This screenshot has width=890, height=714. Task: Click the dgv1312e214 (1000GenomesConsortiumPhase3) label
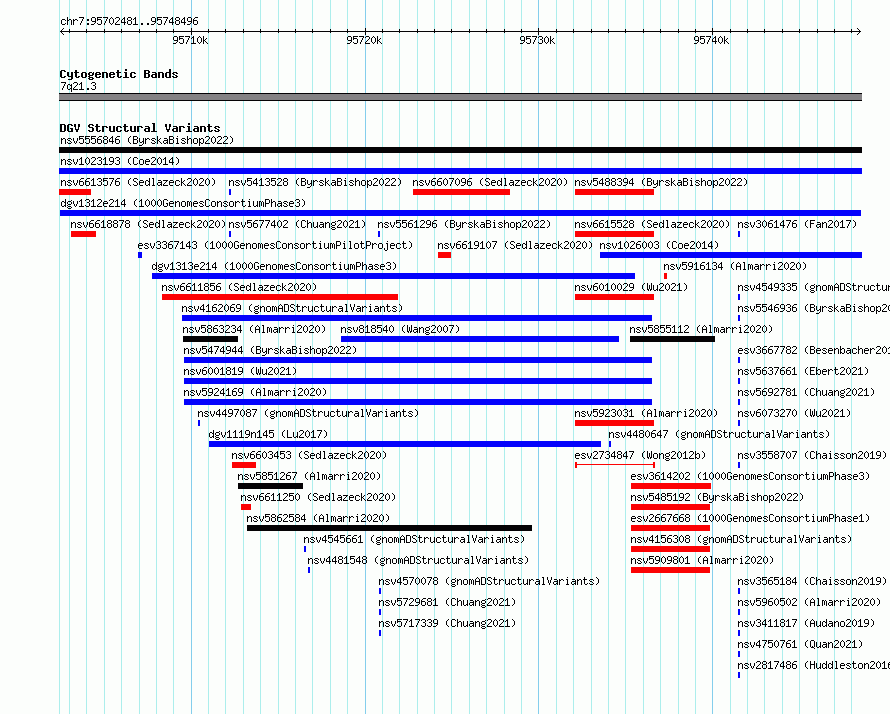(x=183, y=203)
